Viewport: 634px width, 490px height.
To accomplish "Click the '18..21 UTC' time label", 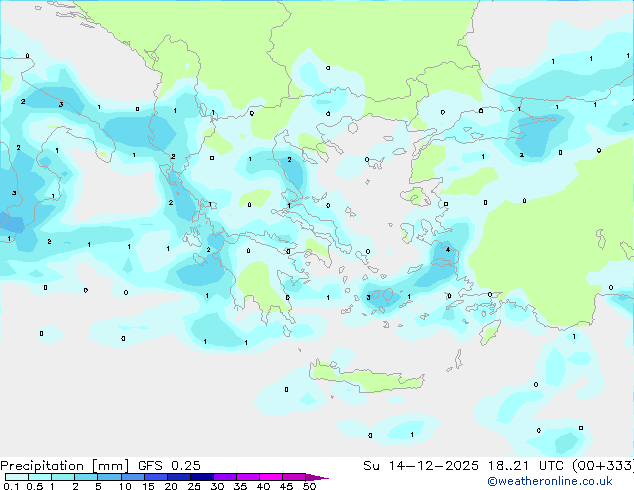I will 526,466.
